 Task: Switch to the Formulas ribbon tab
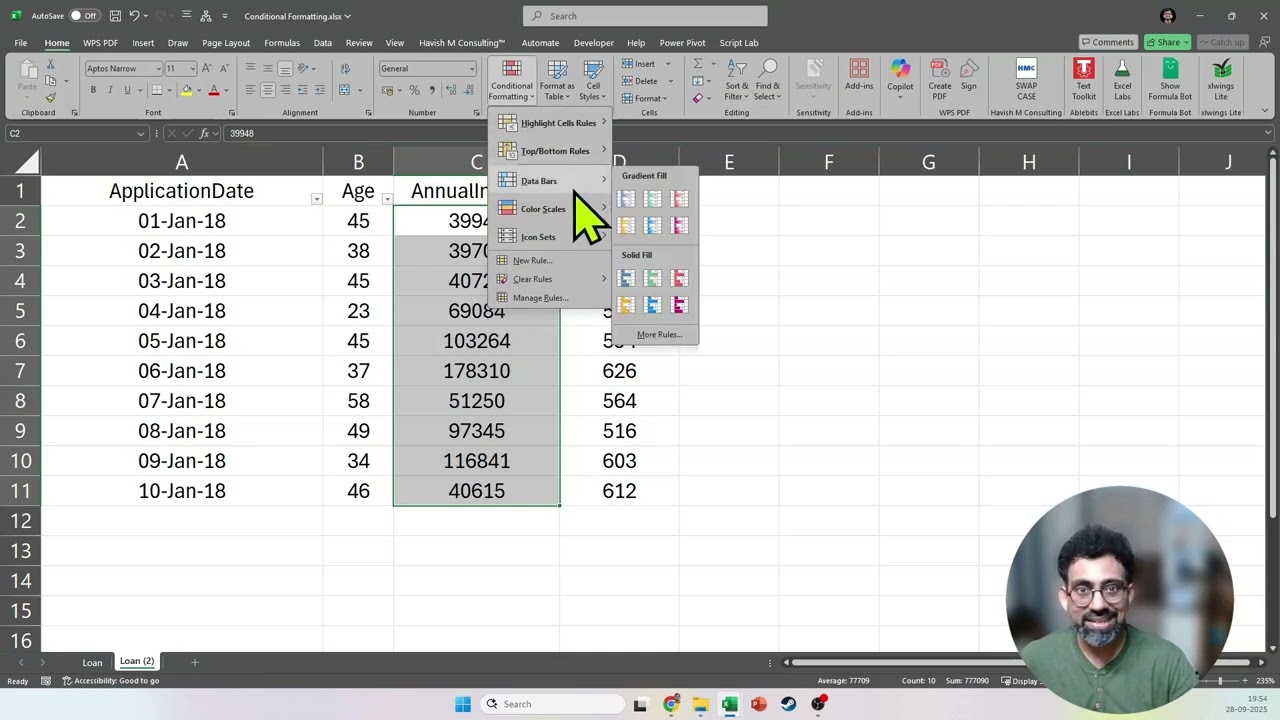click(x=282, y=43)
